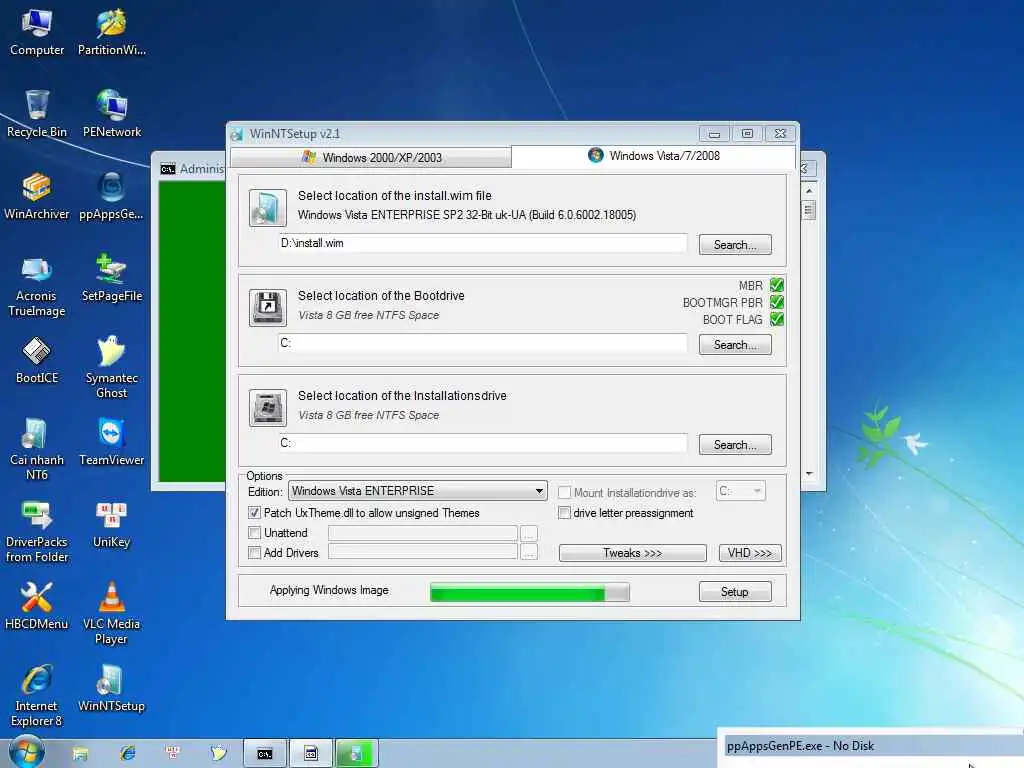This screenshot has height=768, width=1024.
Task: Click the Bootdrive floppy disk icon
Action: 268,308
